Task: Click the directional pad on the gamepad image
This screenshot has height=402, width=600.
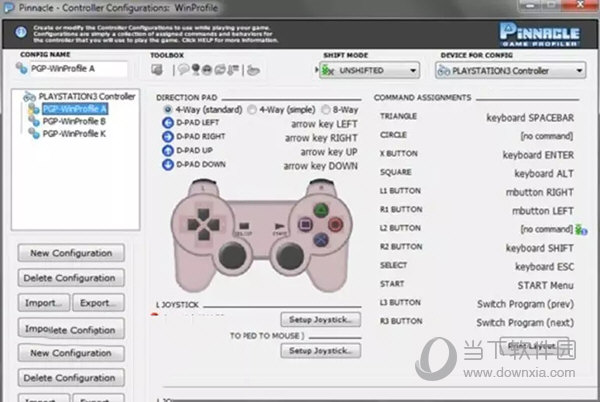Action: click(203, 225)
